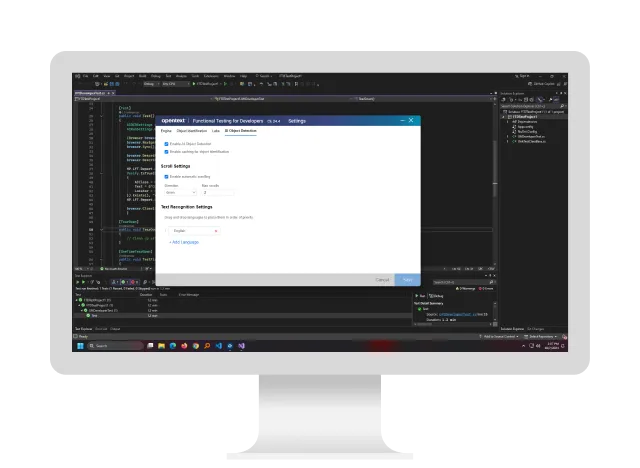This screenshot has height=468, width=640.
Task: Open the Help menu in Visual Studio
Action: 244,76
